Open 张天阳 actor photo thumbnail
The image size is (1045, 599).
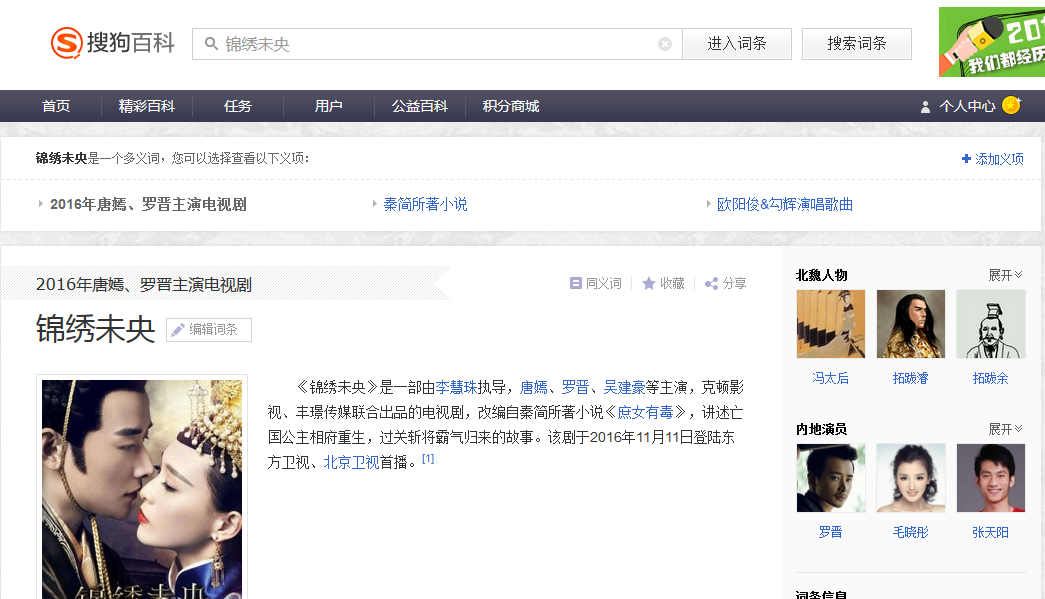[x=991, y=478]
